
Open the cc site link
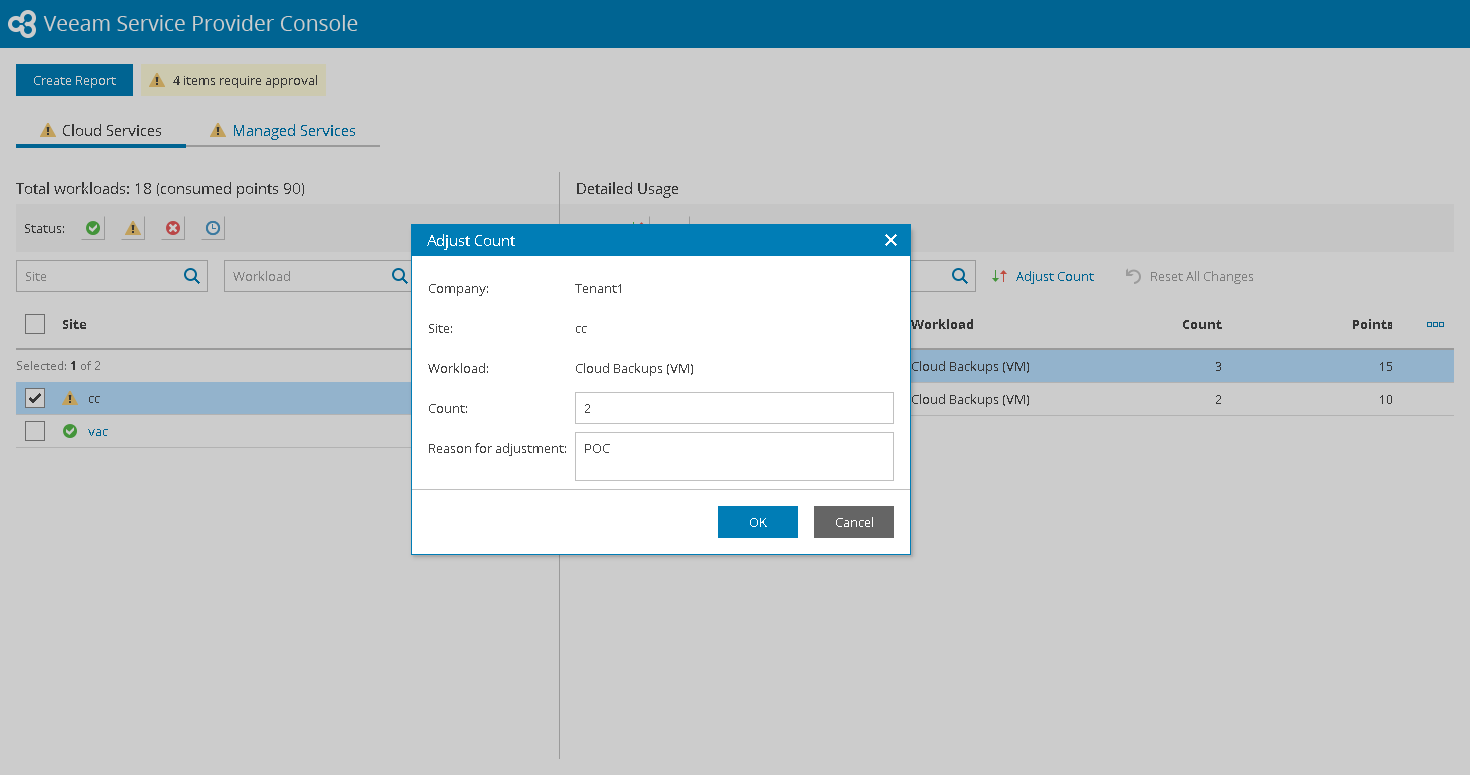pyautogui.click(x=94, y=398)
